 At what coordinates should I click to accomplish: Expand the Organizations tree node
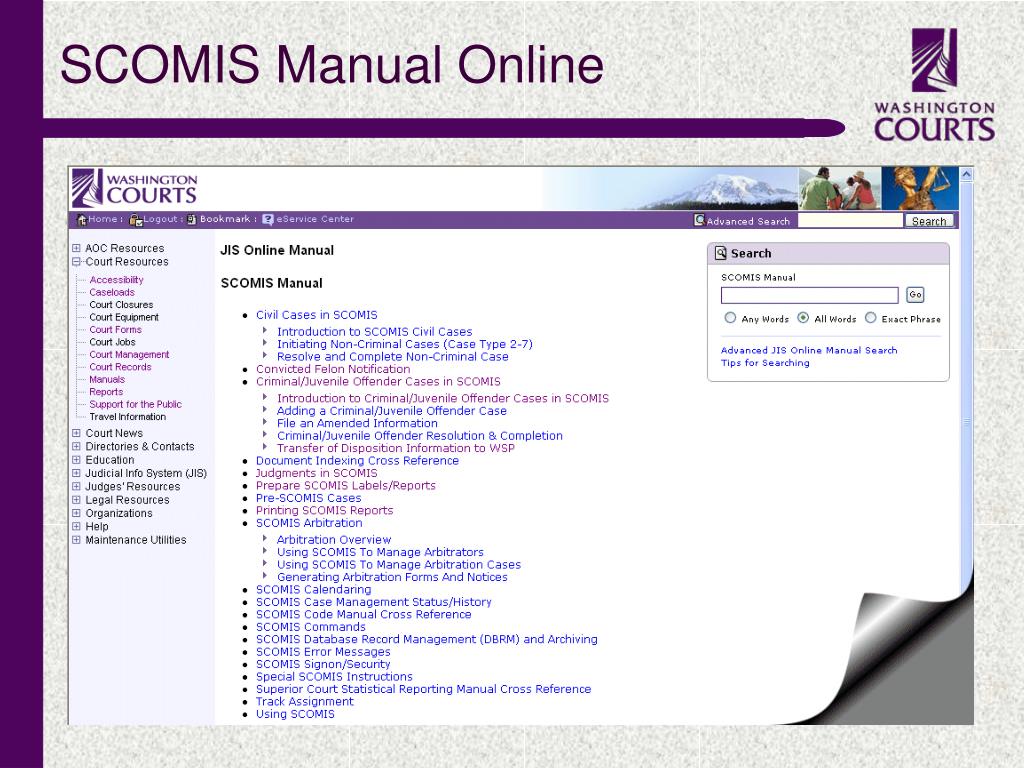[76, 513]
